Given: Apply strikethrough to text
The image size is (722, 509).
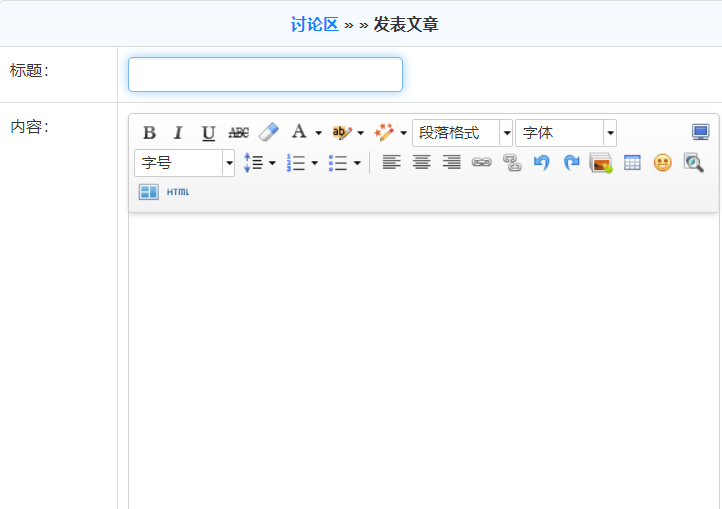Looking at the screenshot, I should pos(238,133).
